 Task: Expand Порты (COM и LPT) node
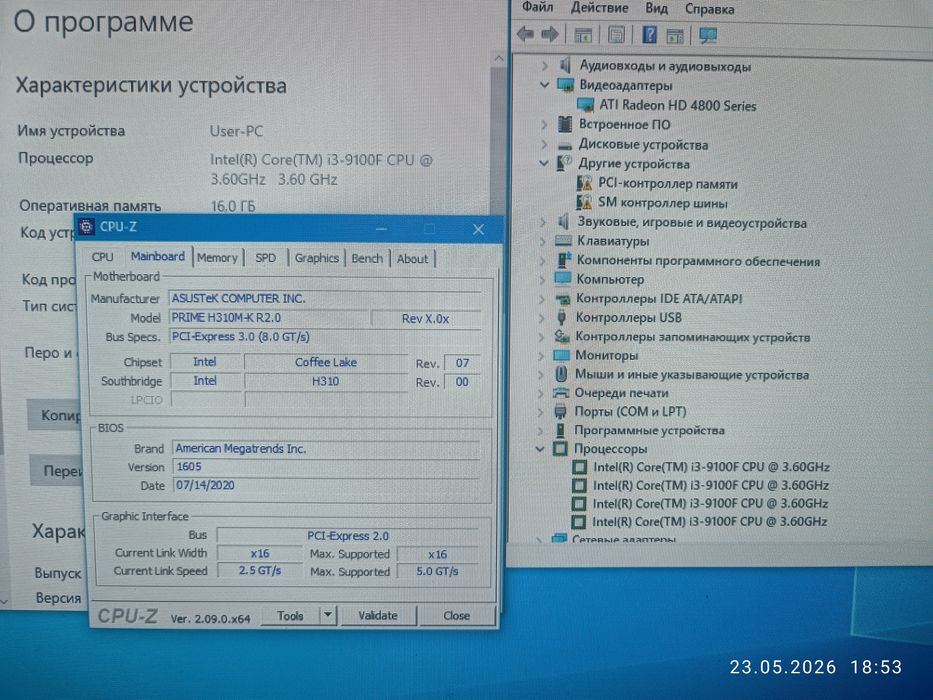[x=540, y=412]
